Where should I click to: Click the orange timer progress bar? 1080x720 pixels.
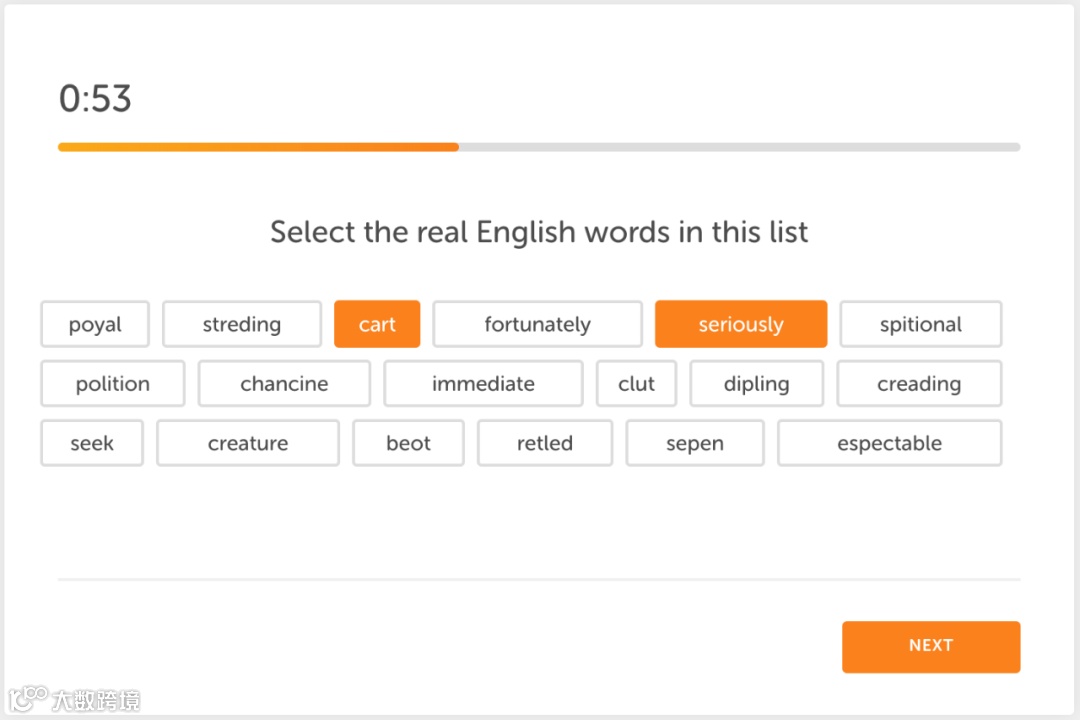[x=258, y=147]
